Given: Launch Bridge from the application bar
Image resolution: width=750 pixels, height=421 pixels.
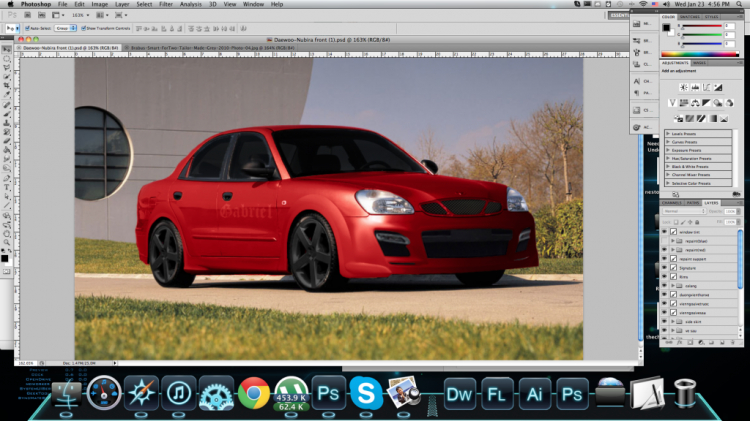Looking at the screenshot, I should pos(28,15).
